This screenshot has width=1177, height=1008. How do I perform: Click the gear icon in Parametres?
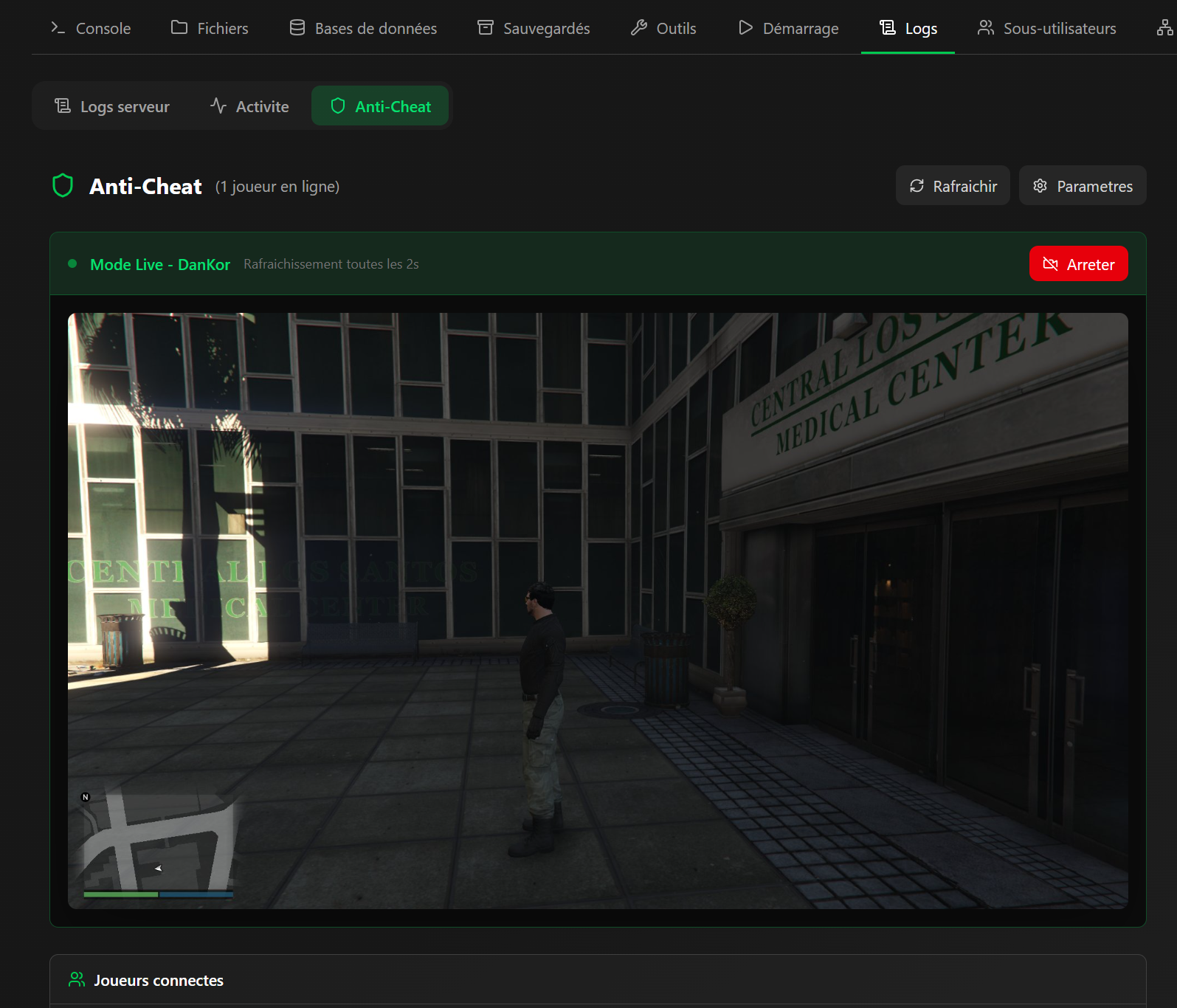point(1040,186)
